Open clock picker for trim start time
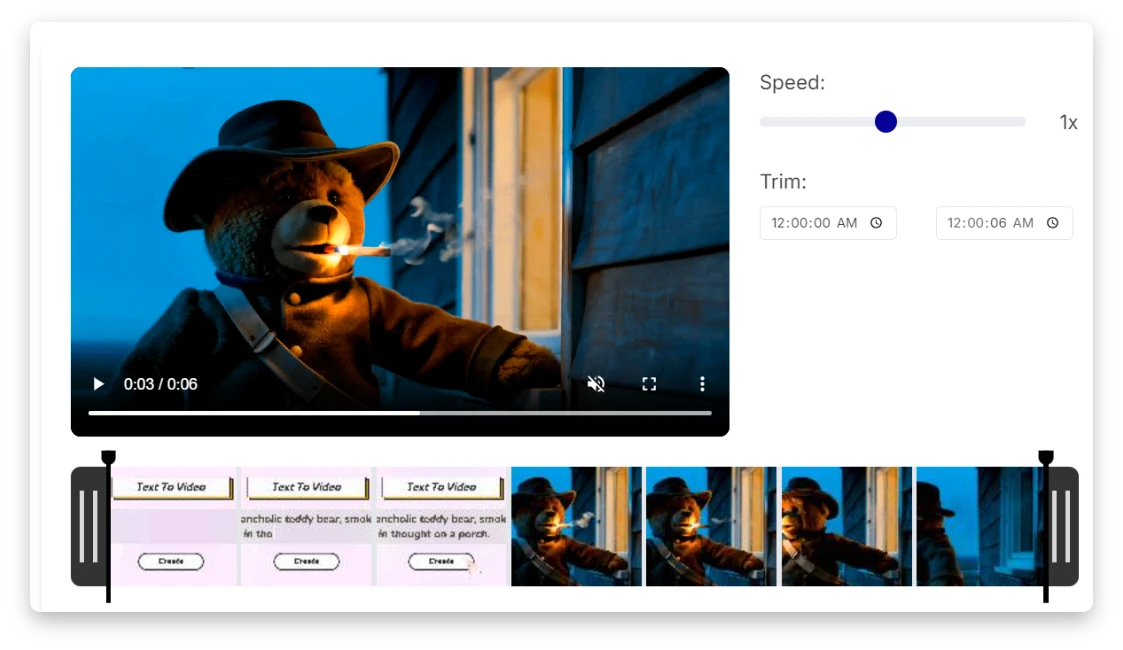This screenshot has width=1123, height=650. 876,223
